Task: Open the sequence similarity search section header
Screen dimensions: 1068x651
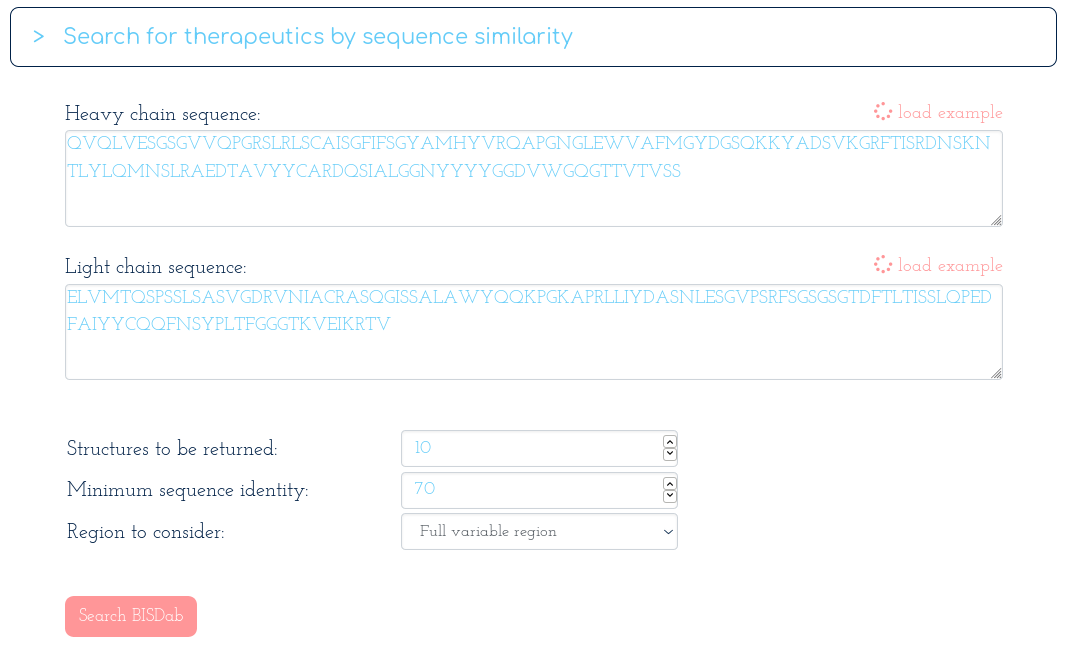Action: coord(533,37)
